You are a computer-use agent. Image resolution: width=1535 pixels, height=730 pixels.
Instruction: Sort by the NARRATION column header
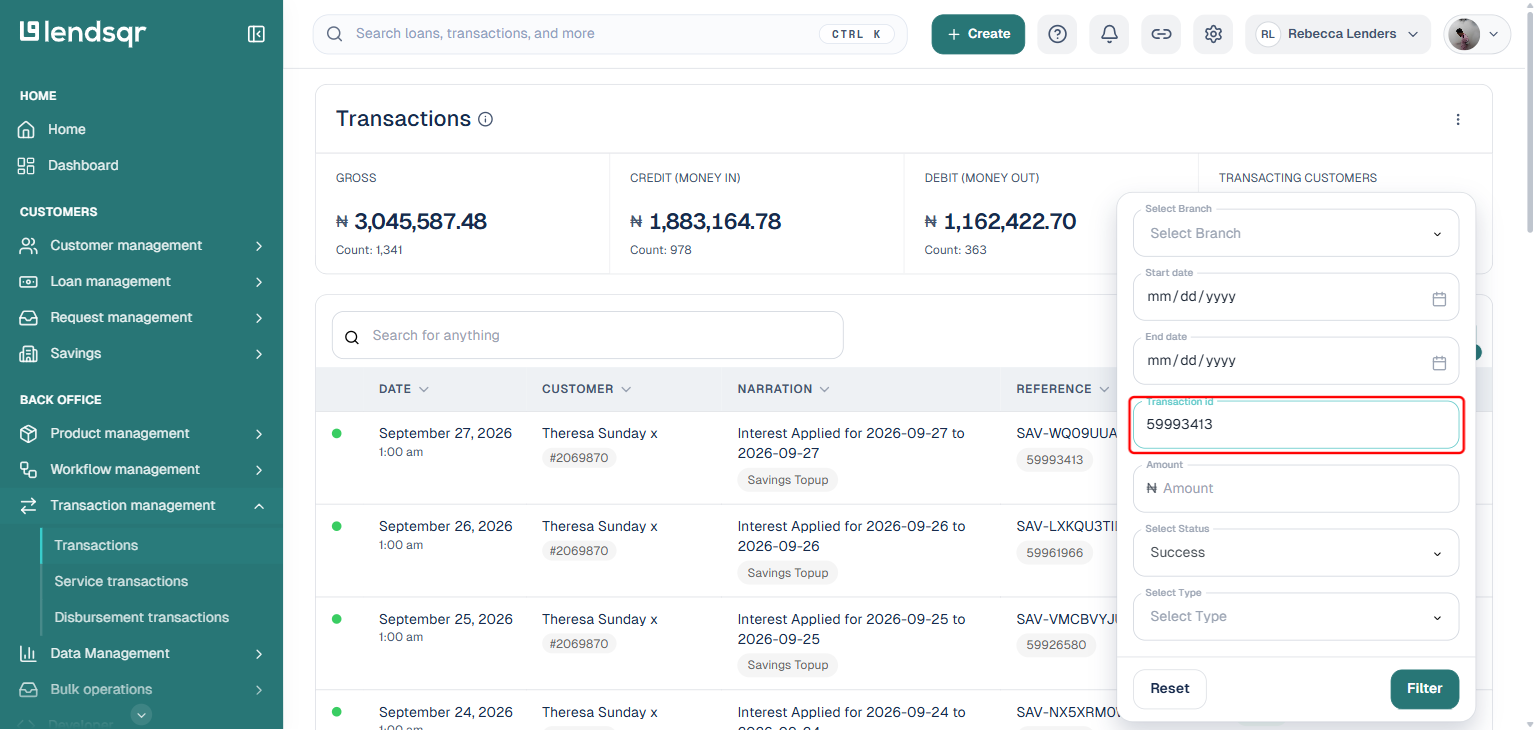coord(784,389)
